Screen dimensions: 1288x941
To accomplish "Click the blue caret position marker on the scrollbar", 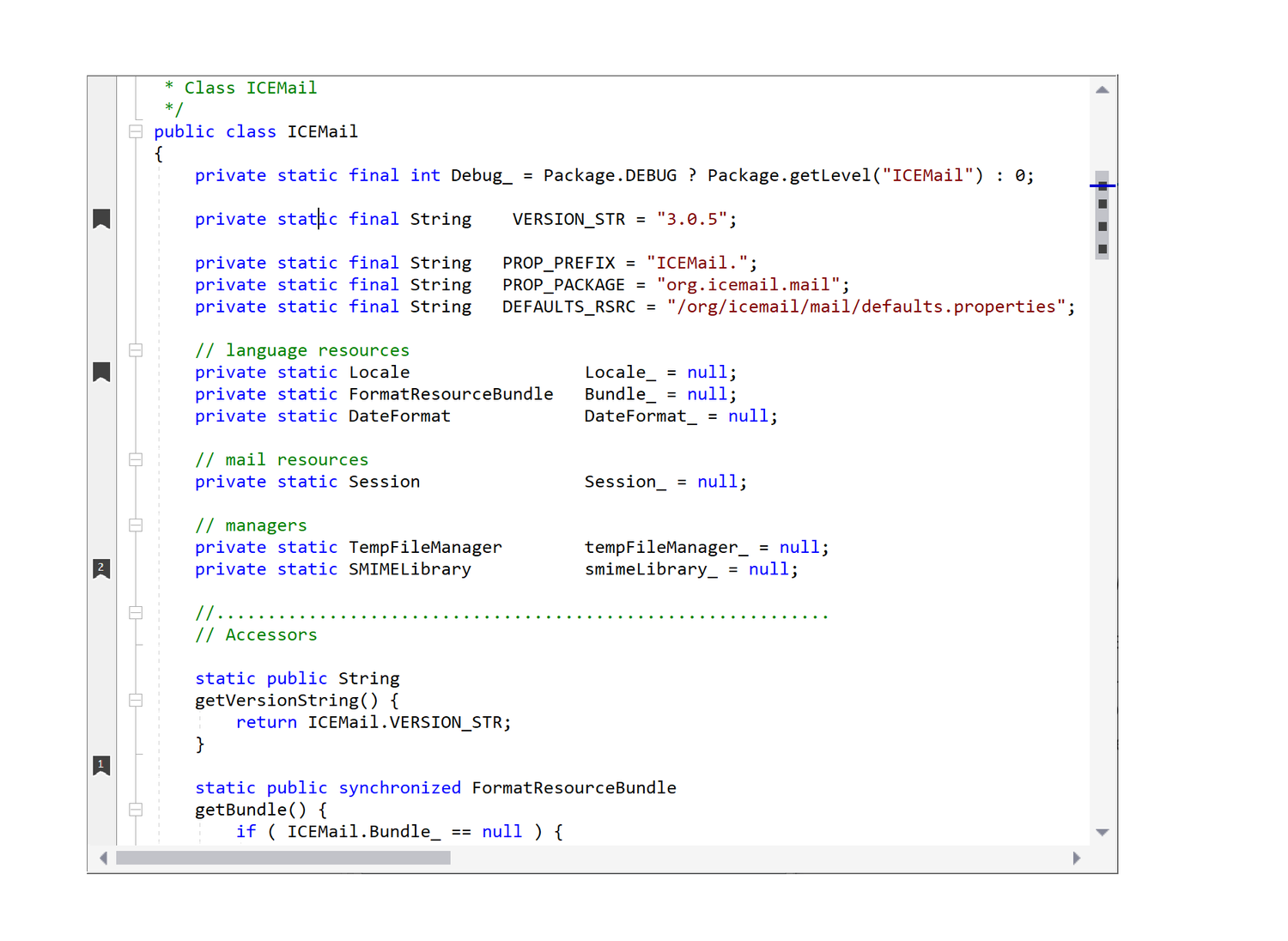I will 1103,185.
